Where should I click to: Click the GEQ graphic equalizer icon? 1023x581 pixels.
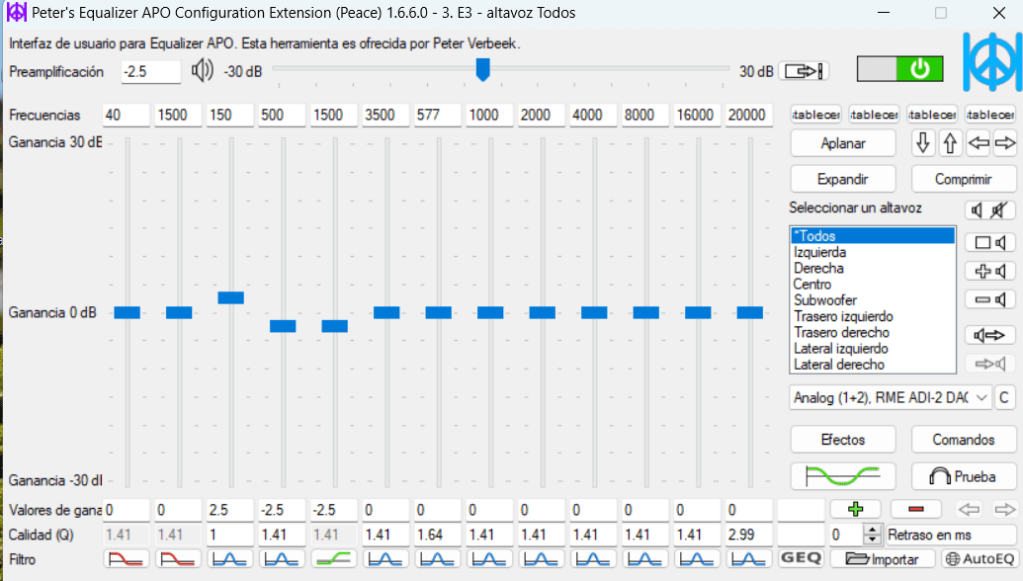coord(800,559)
